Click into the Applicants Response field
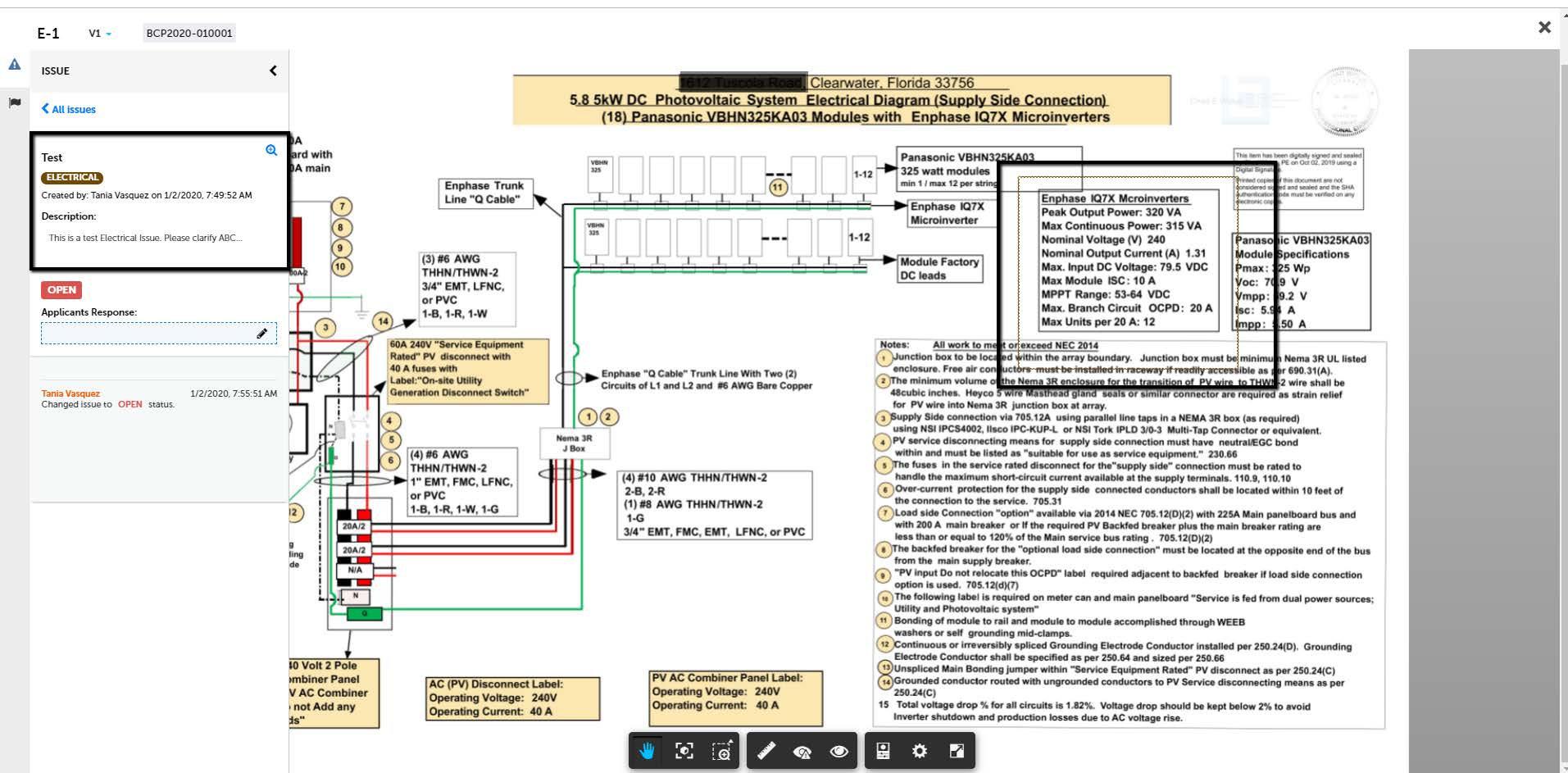 coord(159,333)
